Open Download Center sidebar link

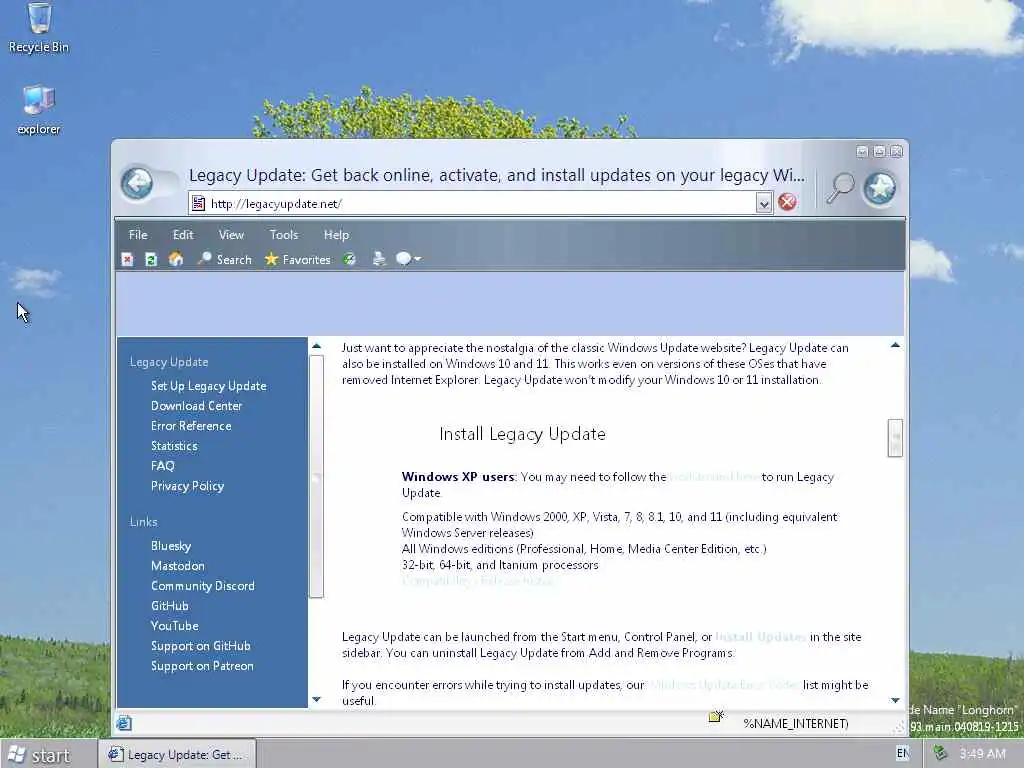pos(196,406)
